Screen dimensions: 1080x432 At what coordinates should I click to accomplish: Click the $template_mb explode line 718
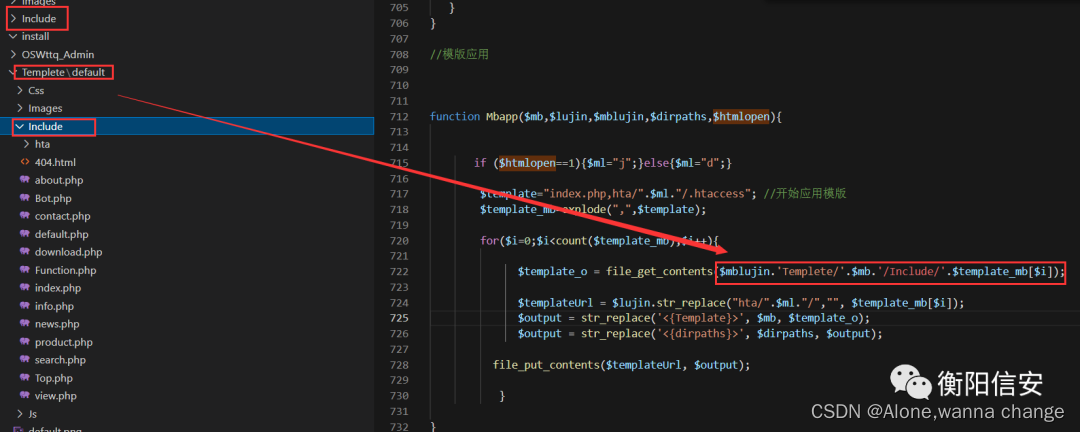click(x=593, y=209)
